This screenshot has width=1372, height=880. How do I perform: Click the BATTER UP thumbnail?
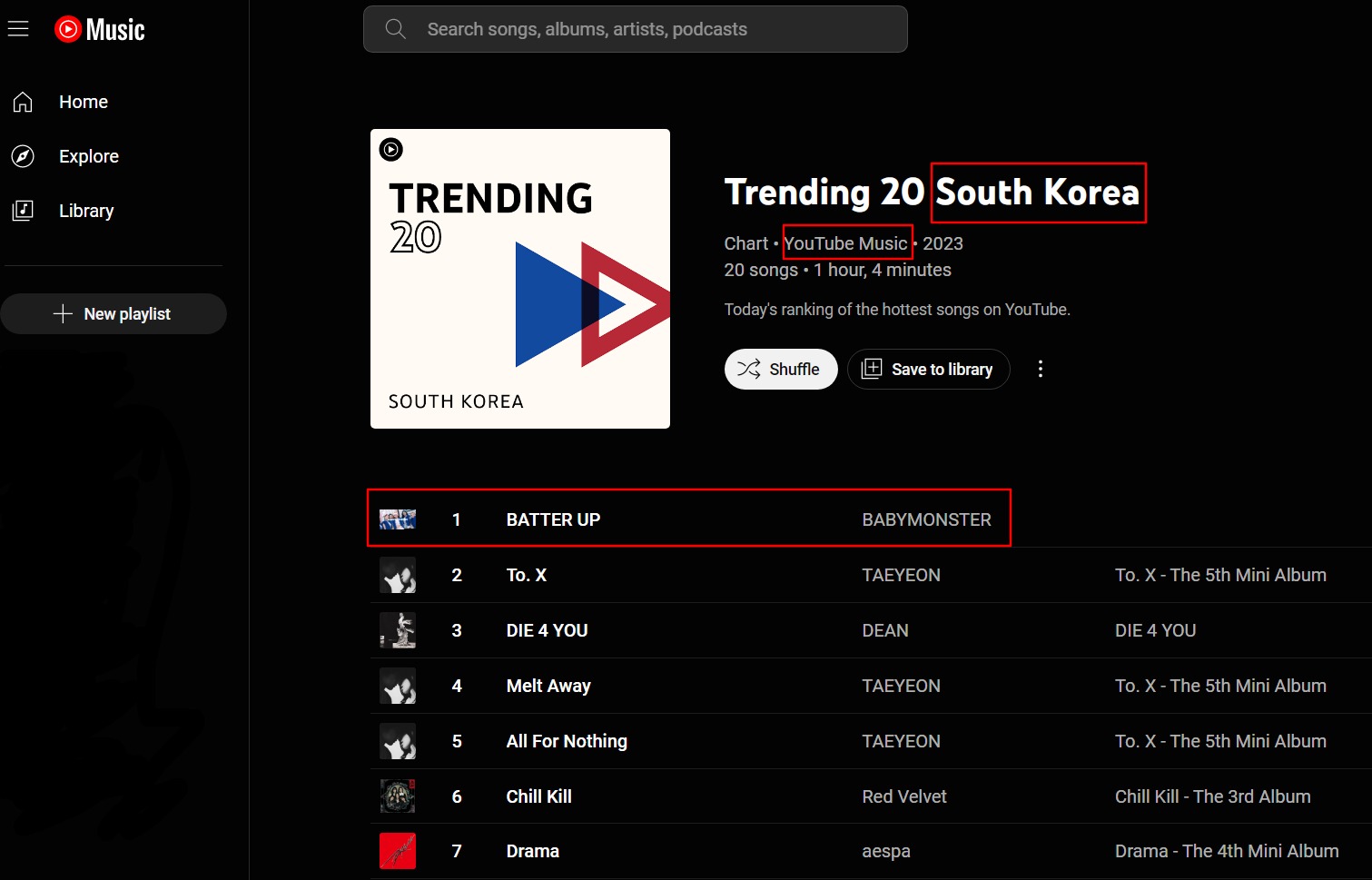(x=398, y=519)
